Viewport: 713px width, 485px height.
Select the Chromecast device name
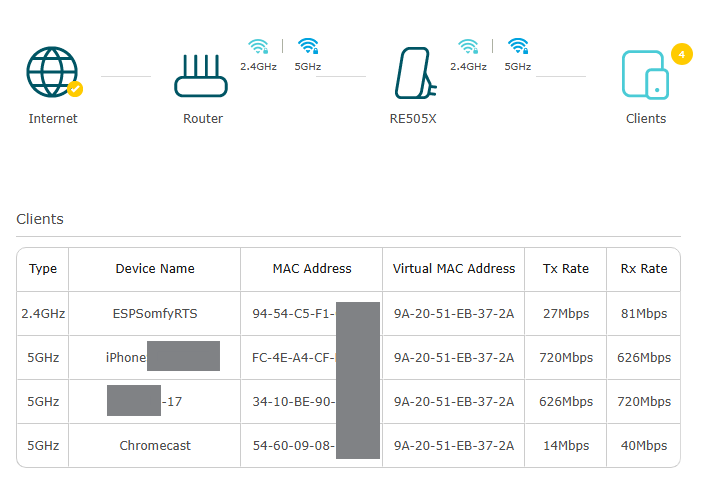[x=155, y=446]
